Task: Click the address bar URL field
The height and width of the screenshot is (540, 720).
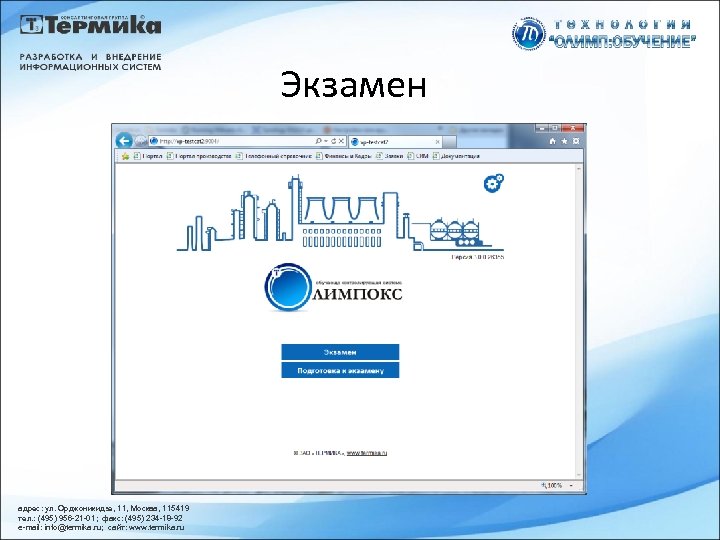Action: coord(232,141)
